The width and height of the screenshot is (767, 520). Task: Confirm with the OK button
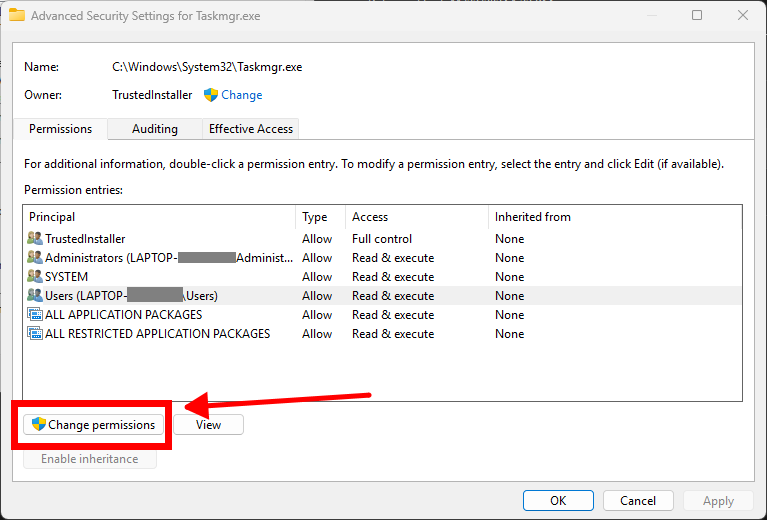[x=558, y=501]
